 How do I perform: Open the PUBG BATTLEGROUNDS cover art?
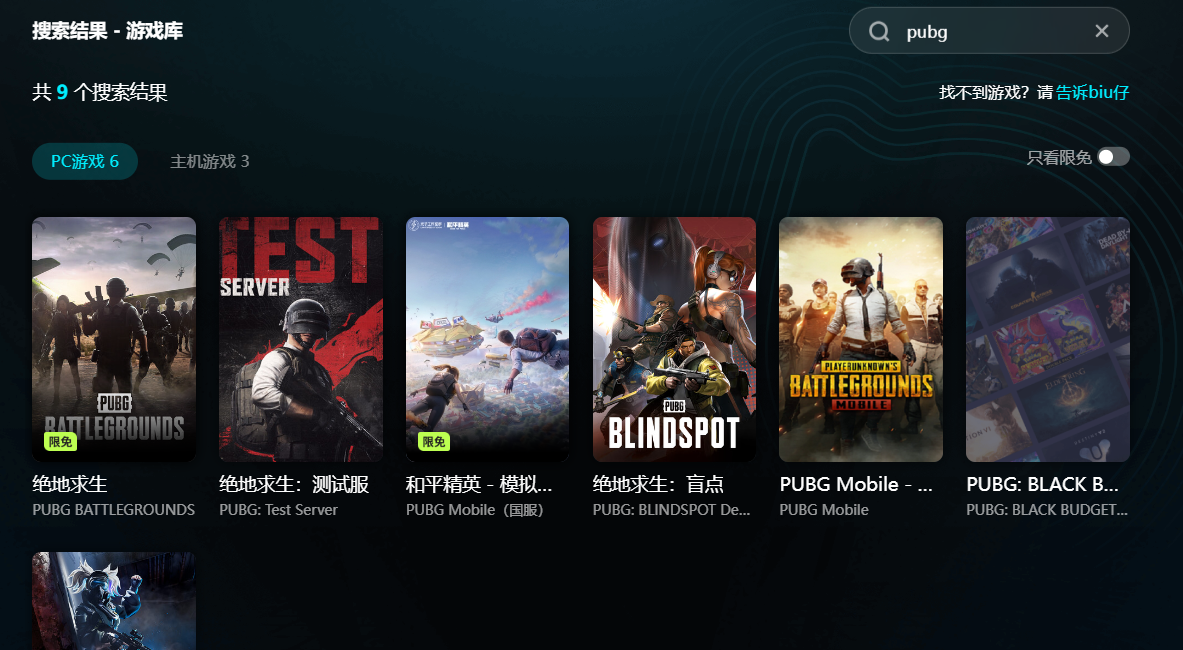(x=114, y=339)
